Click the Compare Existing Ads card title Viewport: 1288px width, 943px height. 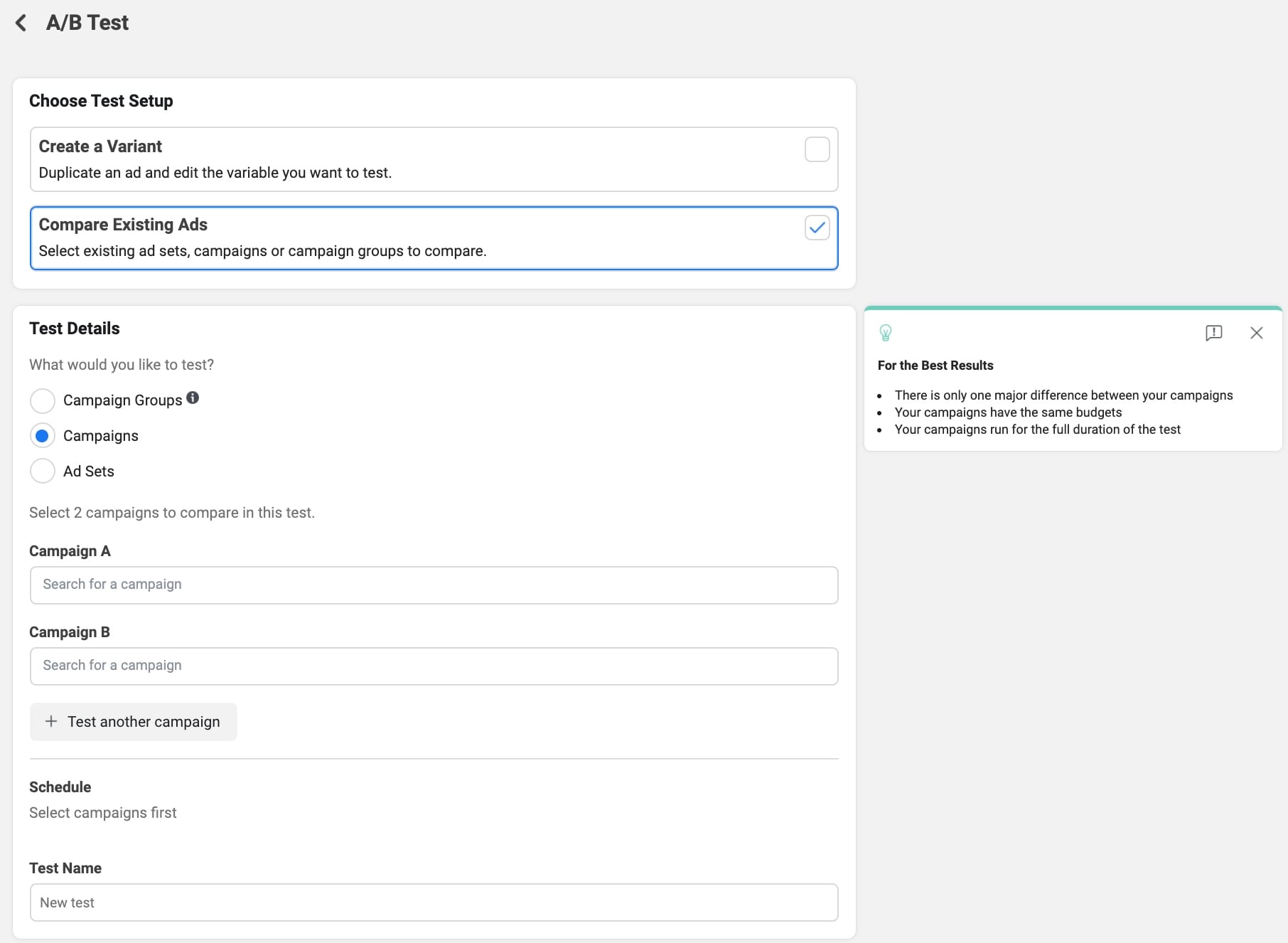[123, 225]
